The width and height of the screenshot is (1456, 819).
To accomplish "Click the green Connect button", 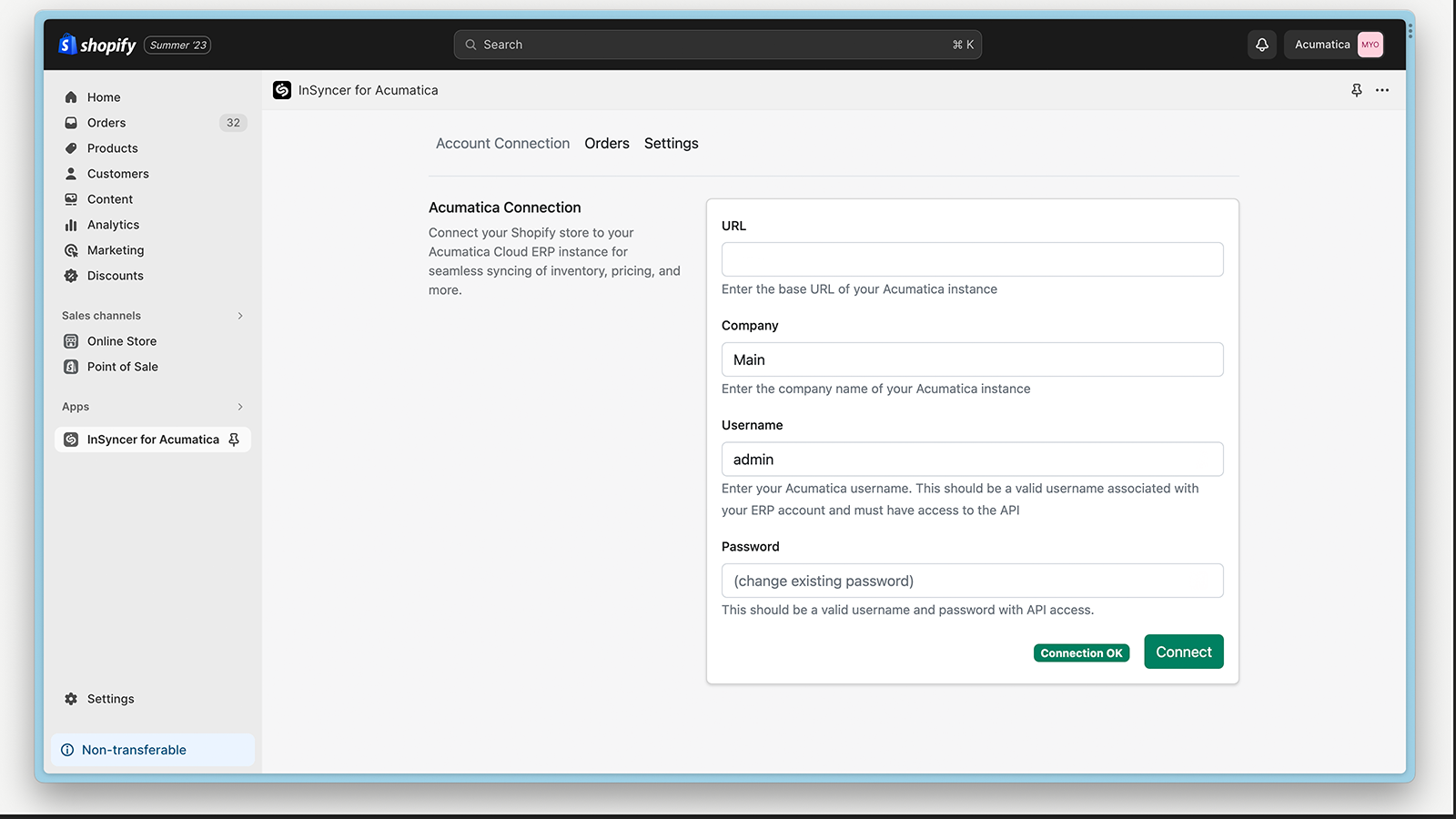I will pyautogui.click(x=1184, y=652).
